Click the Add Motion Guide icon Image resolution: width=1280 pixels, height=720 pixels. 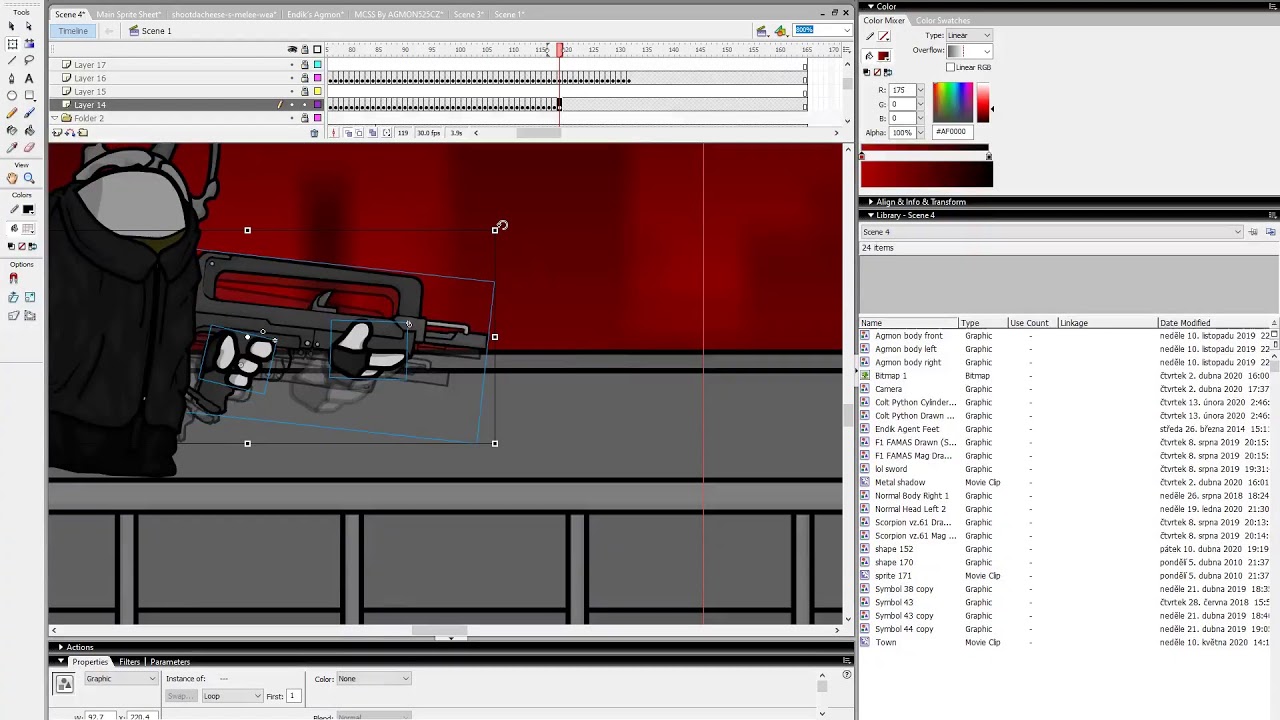(x=70, y=133)
